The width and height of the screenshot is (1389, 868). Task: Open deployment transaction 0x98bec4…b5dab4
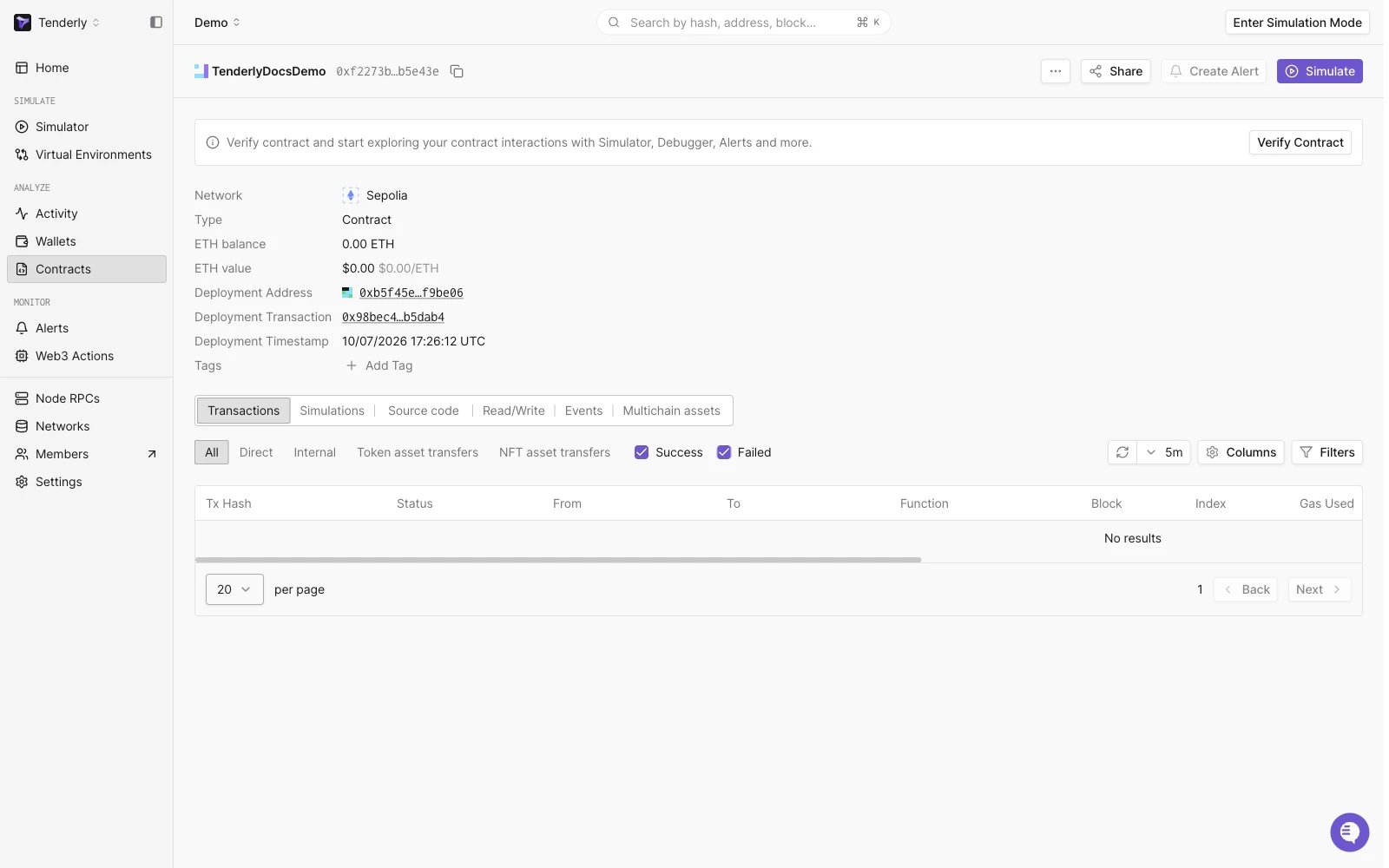coord(393,317)
